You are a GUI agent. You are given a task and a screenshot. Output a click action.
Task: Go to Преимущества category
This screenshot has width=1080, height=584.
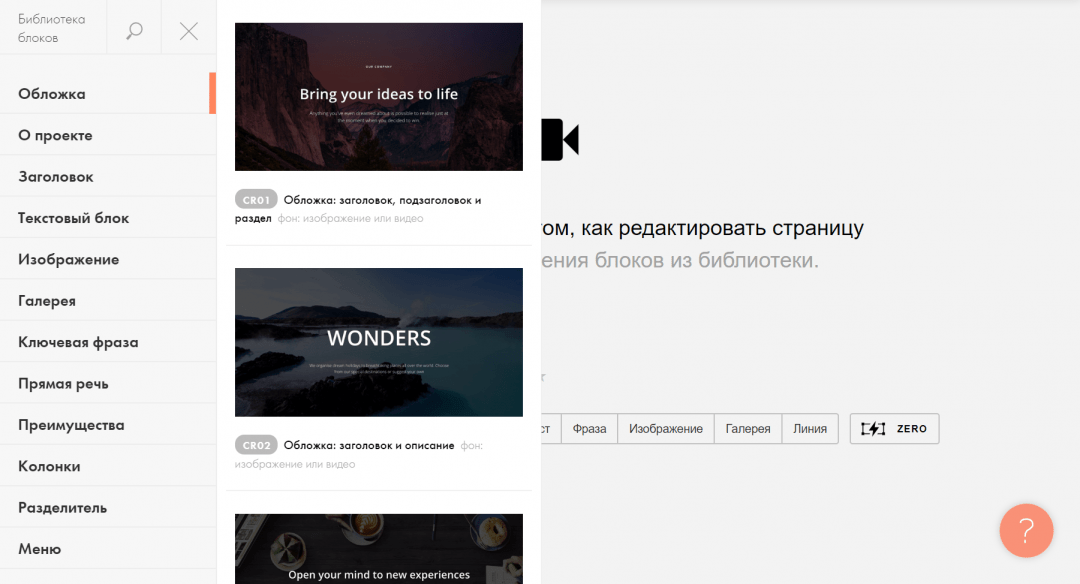coord(71,425)
